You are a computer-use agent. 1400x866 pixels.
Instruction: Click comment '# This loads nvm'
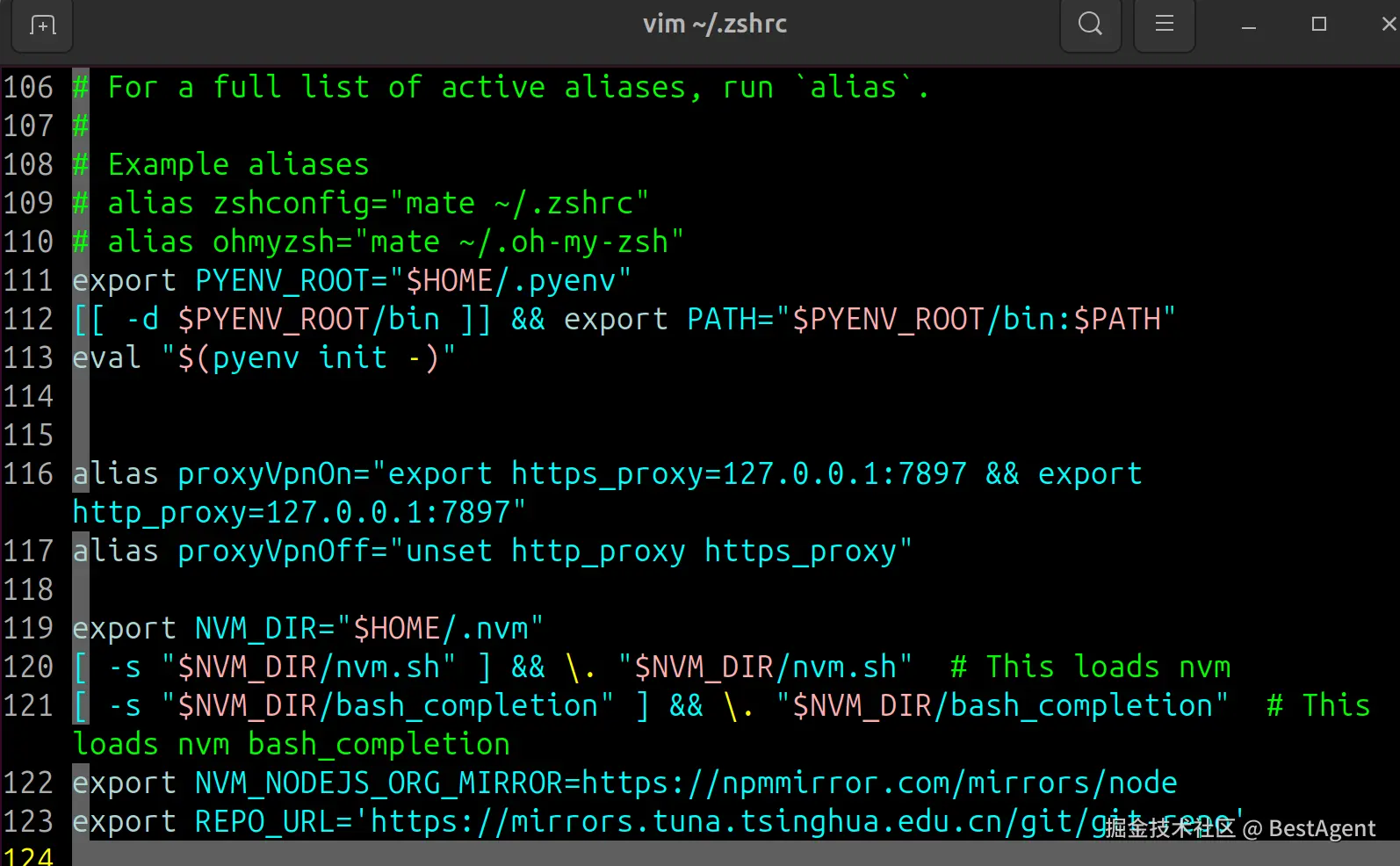click(1090, 667)
